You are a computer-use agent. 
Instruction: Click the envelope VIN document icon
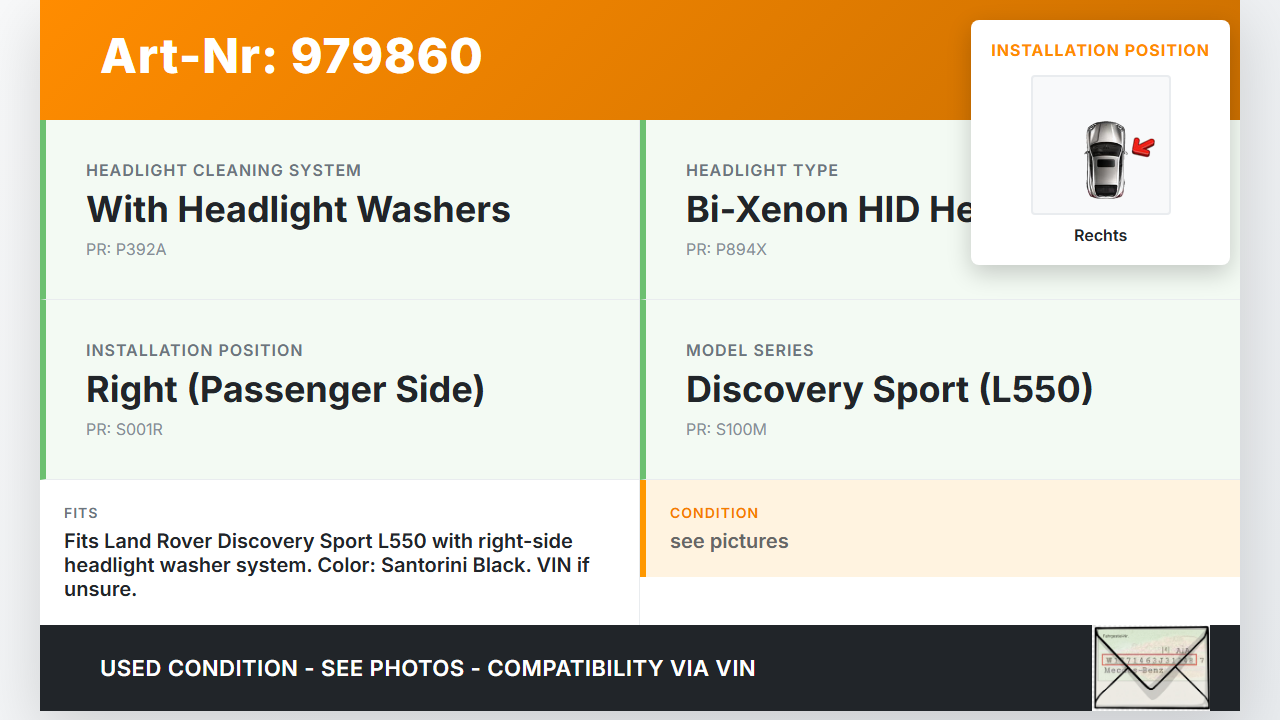pyautogui.click(x=1150, y=667)
